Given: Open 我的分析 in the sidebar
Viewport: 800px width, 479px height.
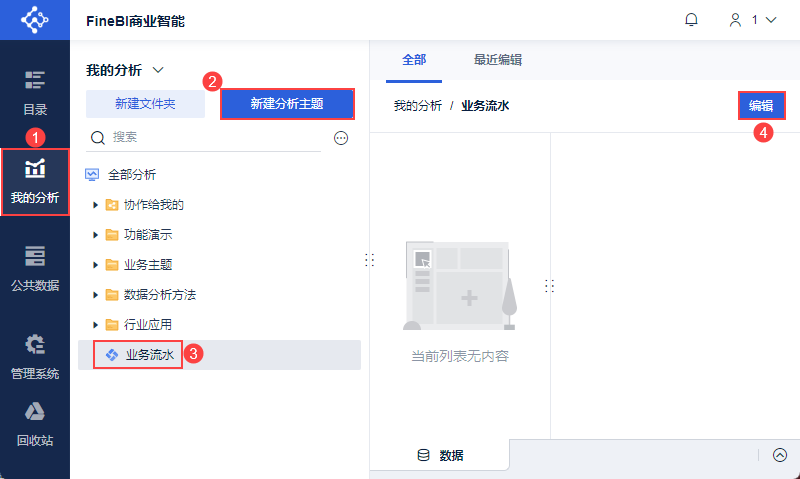Looking at the screenshot, I should 35,181.
